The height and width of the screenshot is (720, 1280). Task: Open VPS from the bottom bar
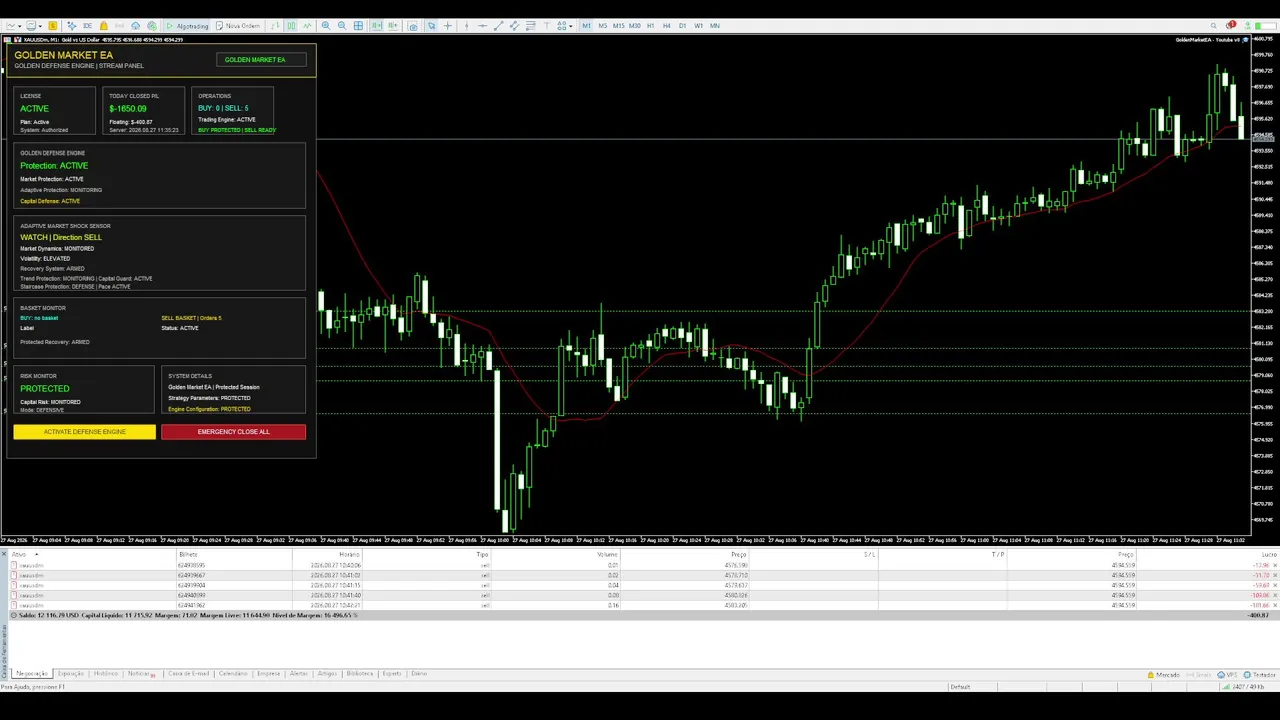[1226, 675]
